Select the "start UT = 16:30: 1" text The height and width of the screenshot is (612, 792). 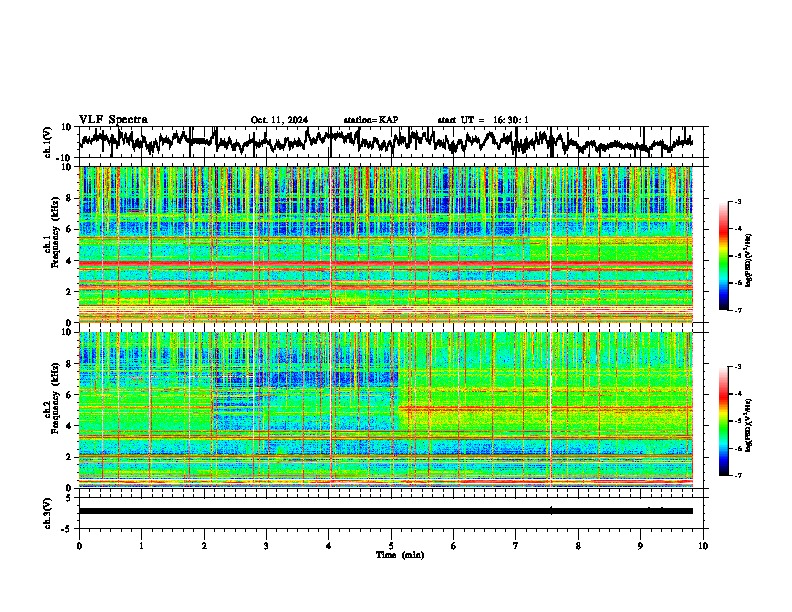[483, 120]
